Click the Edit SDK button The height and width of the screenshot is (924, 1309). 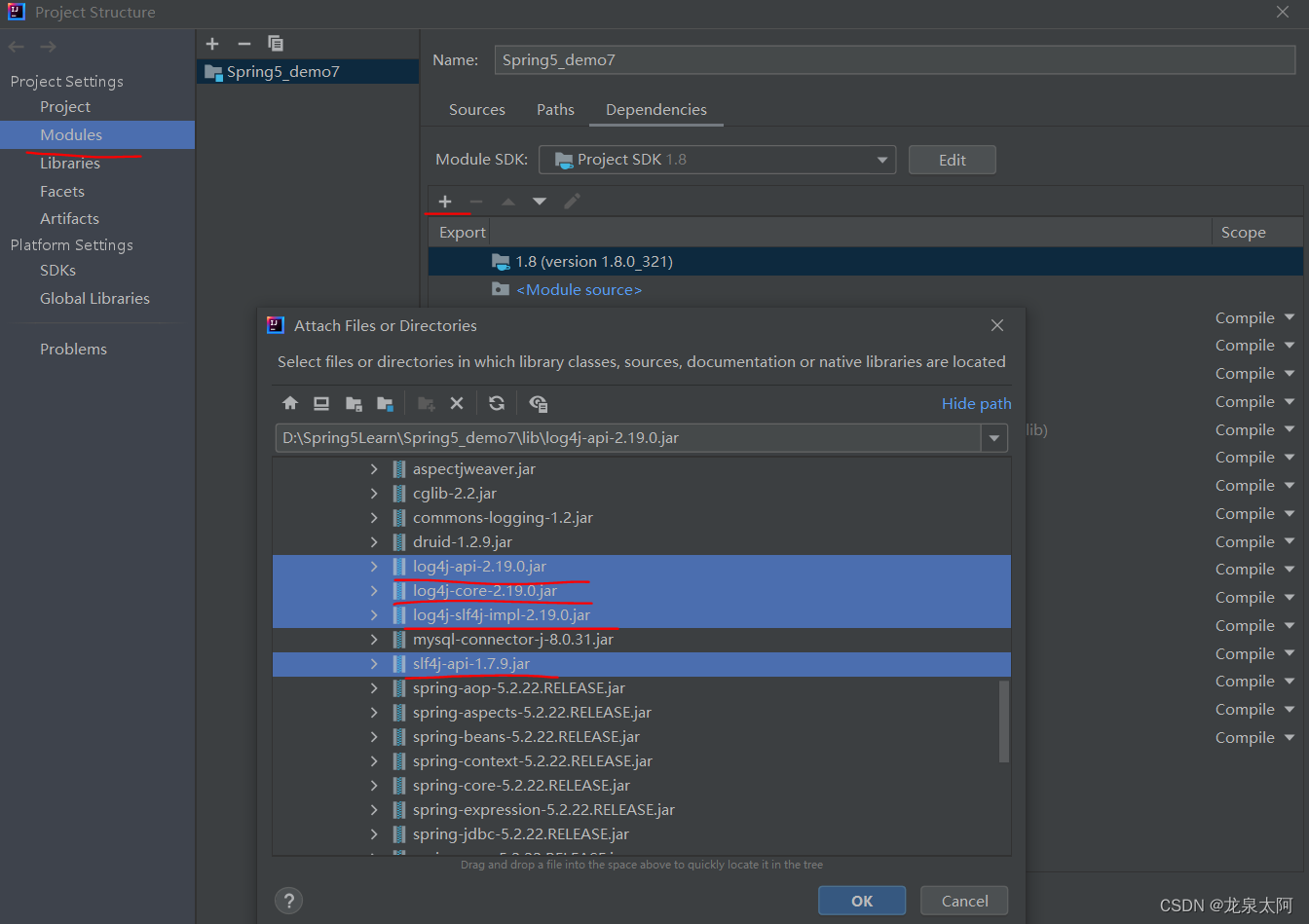953,160
